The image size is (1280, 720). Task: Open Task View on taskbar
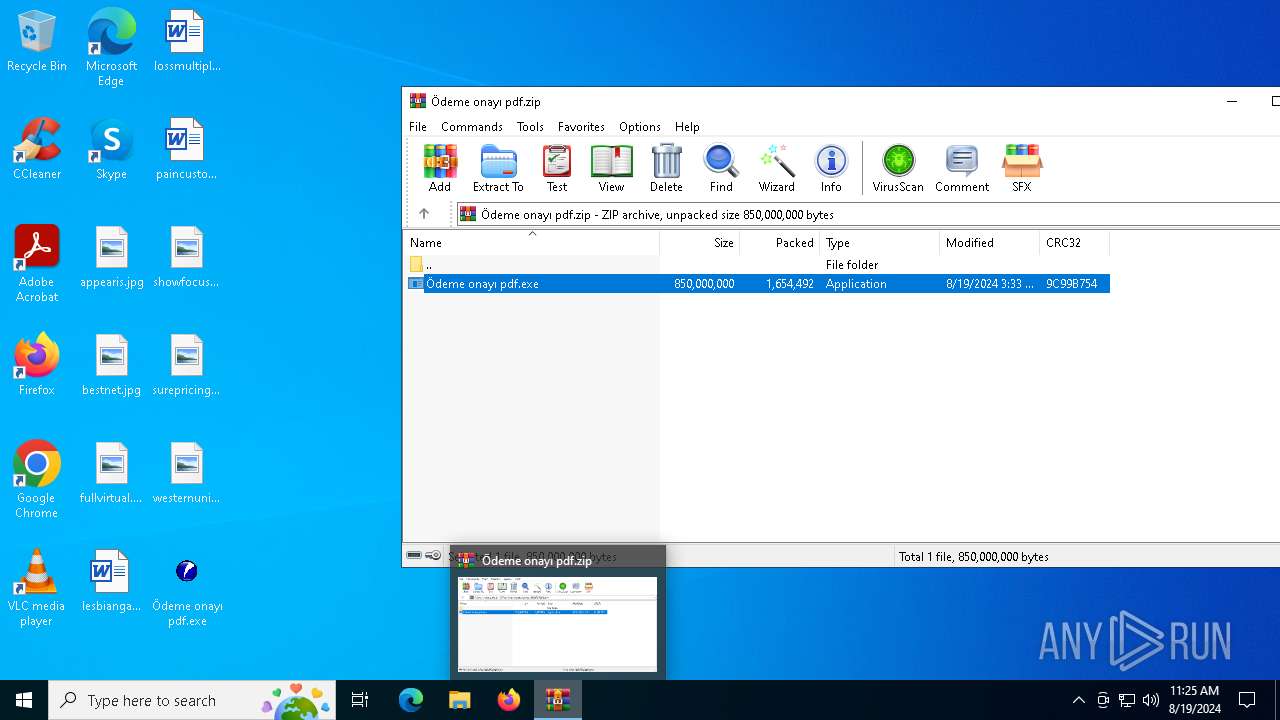[x=360, y=700]
